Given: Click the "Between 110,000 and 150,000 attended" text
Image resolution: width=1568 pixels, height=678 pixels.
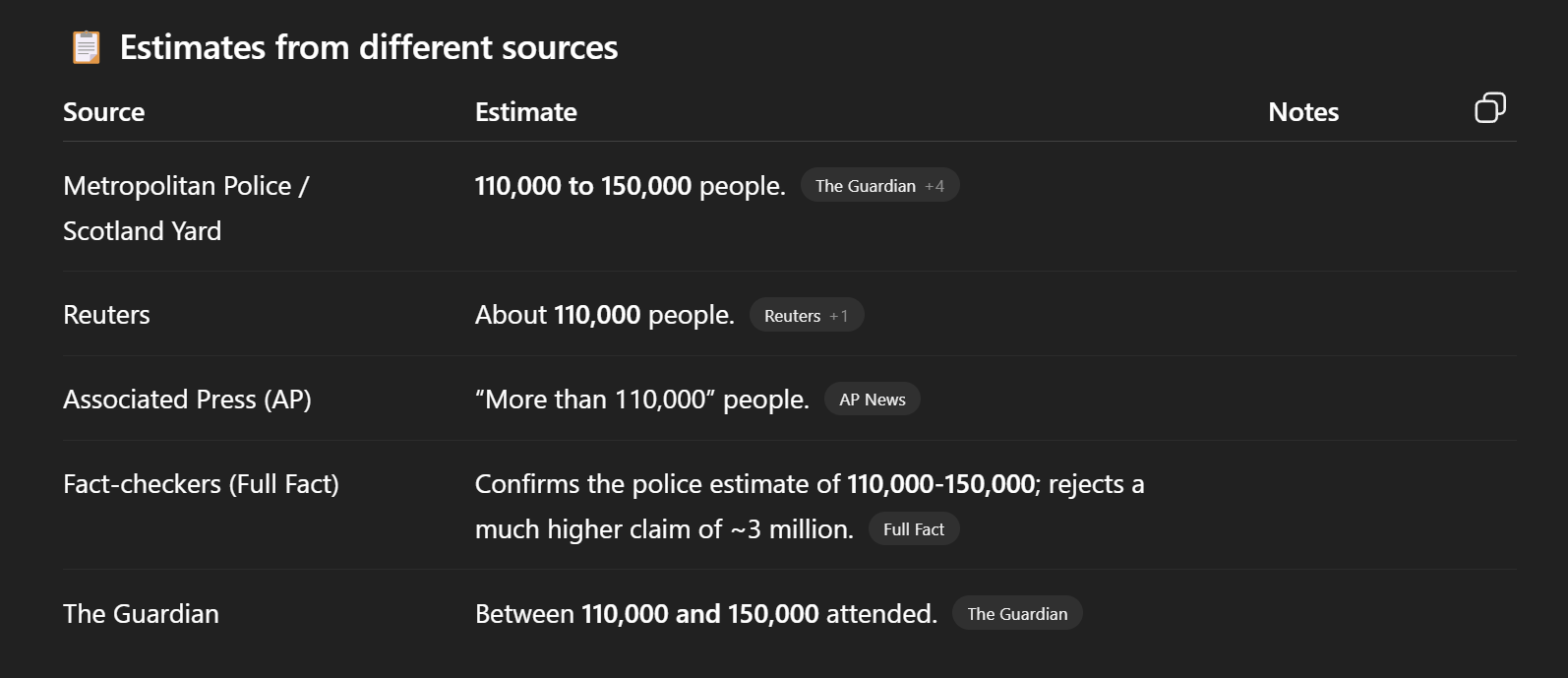Looking at the screenshot, I should click(705, 614).
